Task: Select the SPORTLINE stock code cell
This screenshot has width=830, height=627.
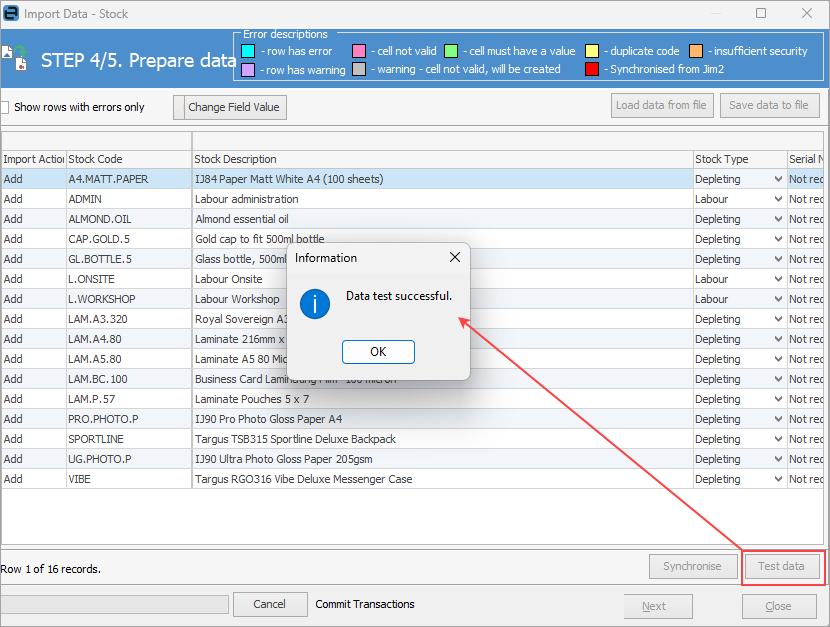Action: [129, 439]
